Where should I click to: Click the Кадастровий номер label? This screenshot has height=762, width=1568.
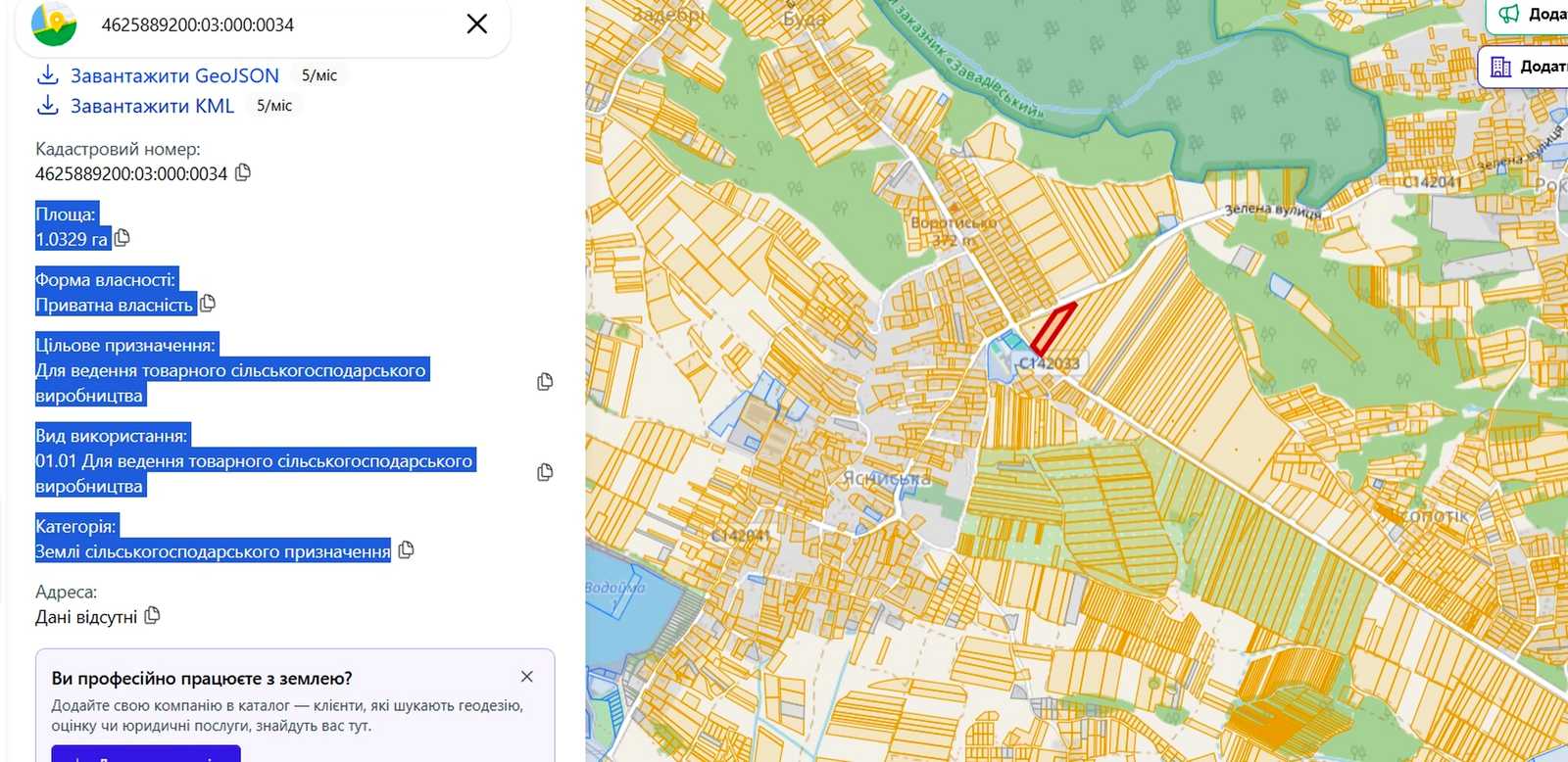tap(118, 149)
